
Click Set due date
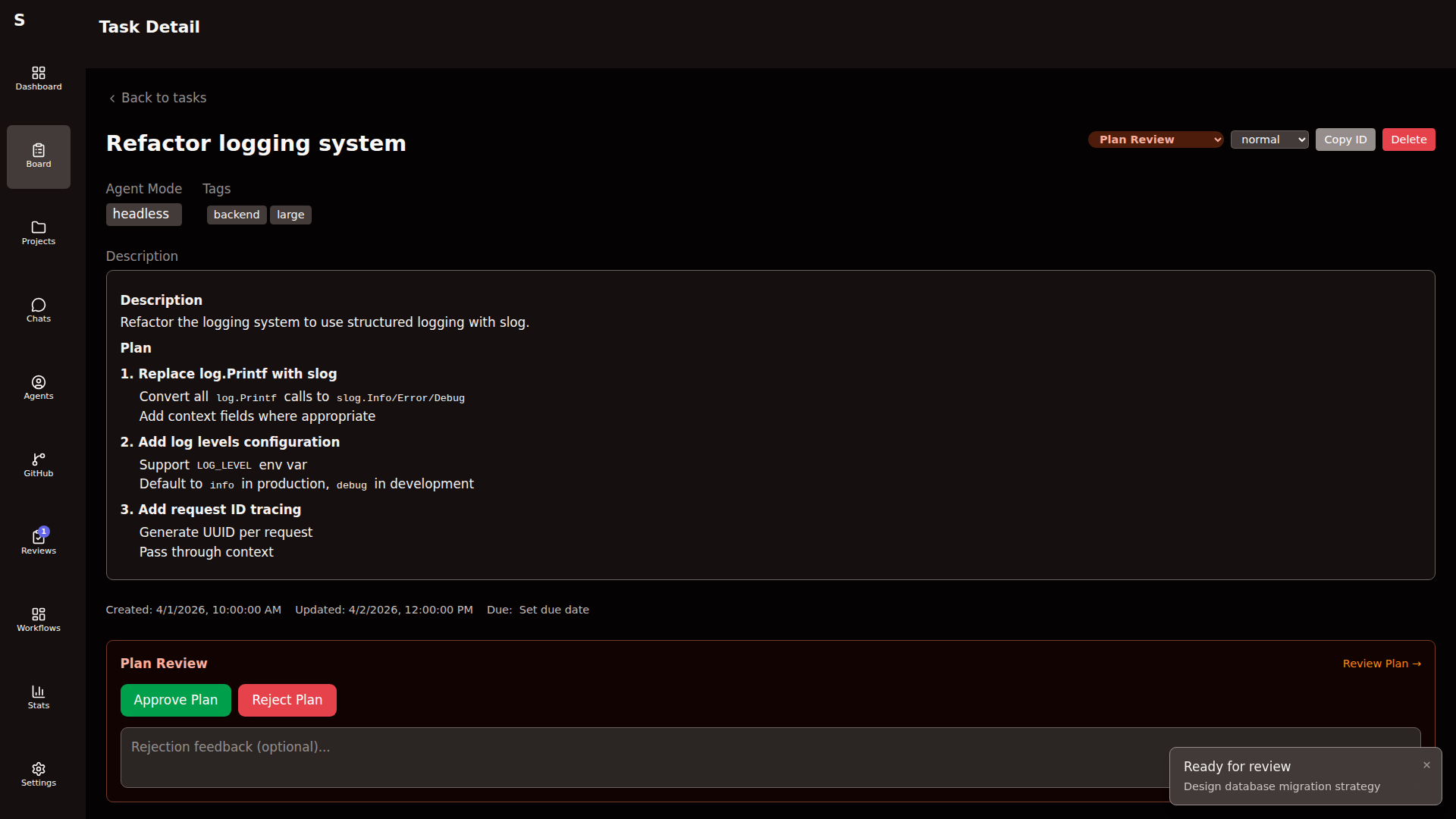(x=554, y=610)
